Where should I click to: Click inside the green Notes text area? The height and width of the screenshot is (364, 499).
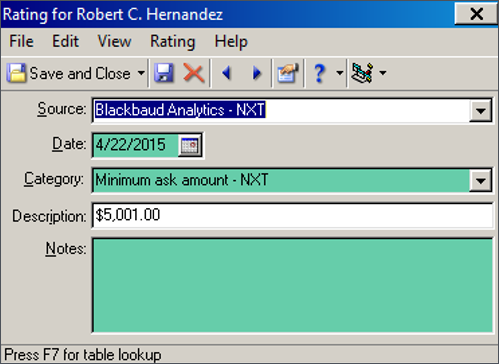(292, 285)
